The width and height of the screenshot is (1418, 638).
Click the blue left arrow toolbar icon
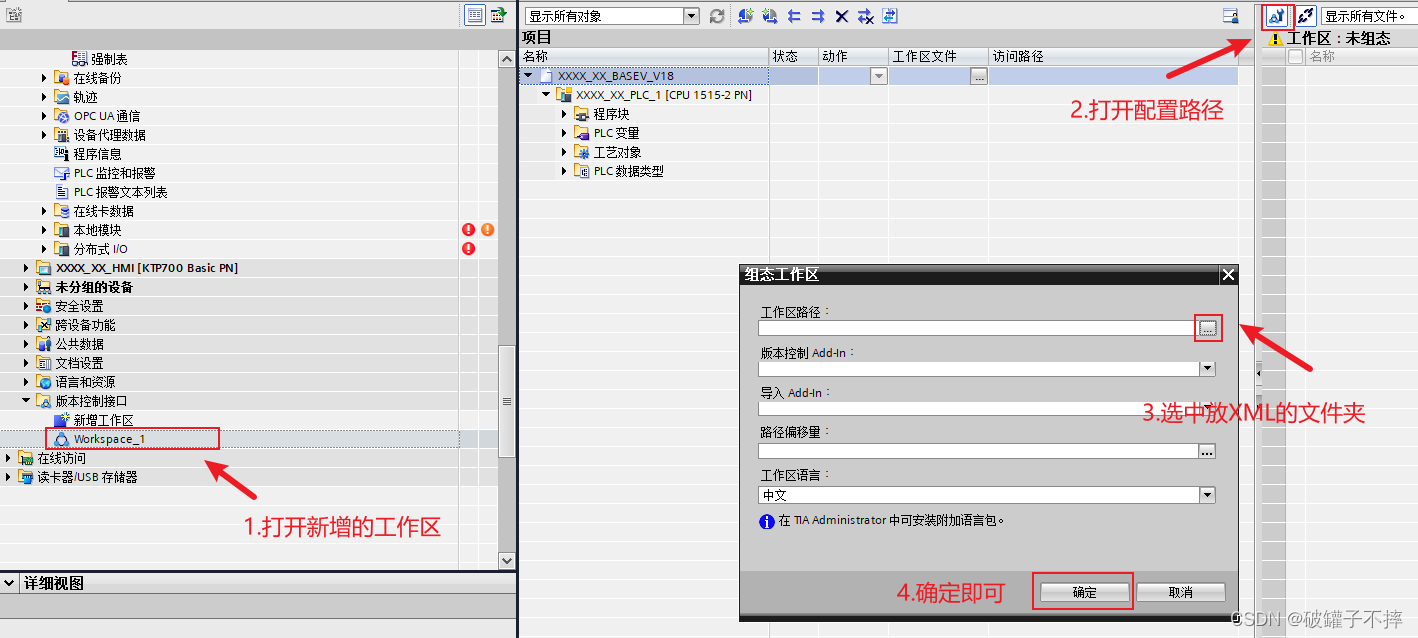[x=796, y=16]
